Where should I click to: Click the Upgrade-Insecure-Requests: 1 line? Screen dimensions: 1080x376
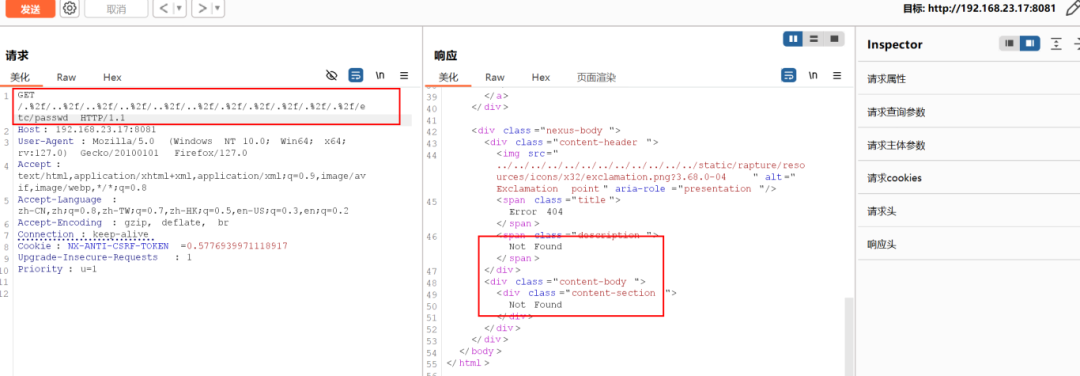105,258
